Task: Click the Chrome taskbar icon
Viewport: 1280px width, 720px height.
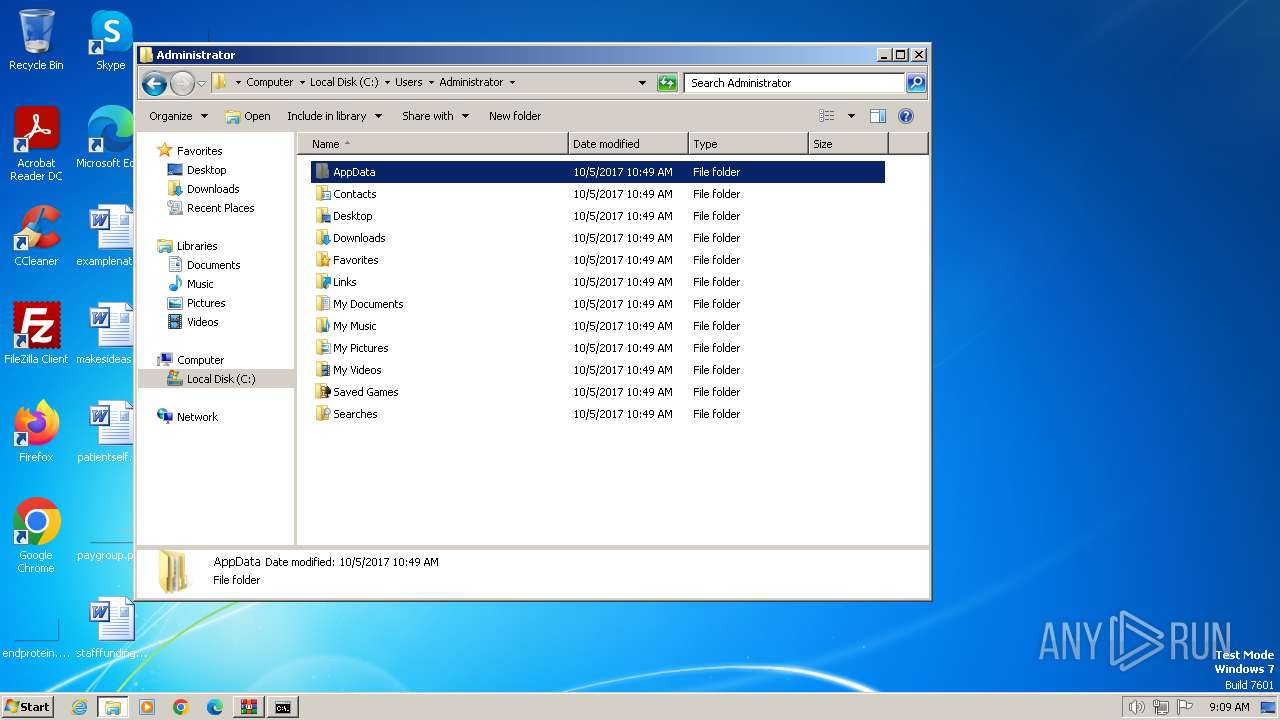Action: pos(181,707)
